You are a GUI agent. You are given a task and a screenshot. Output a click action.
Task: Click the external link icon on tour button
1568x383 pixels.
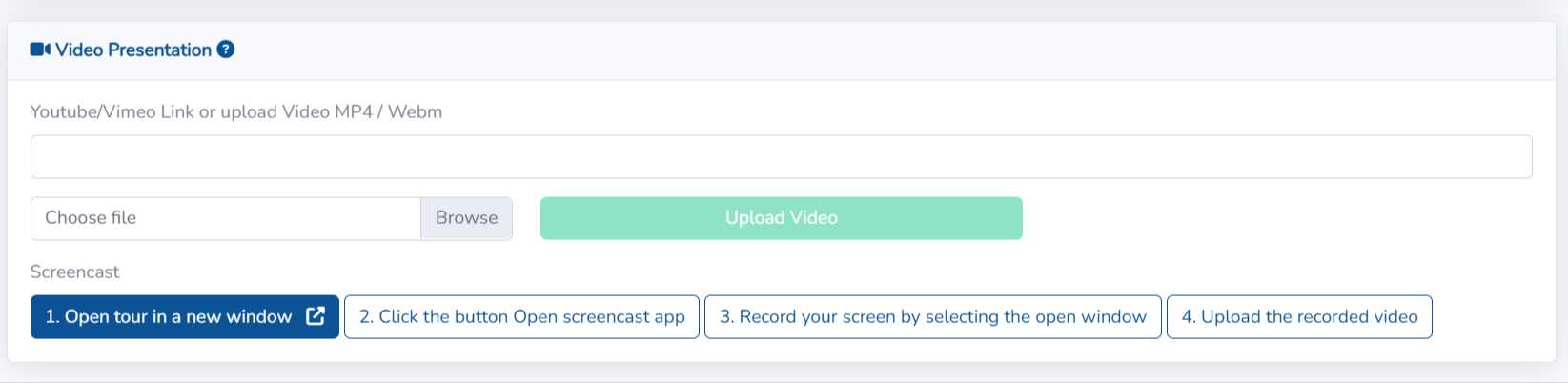(x=316, y=316)
